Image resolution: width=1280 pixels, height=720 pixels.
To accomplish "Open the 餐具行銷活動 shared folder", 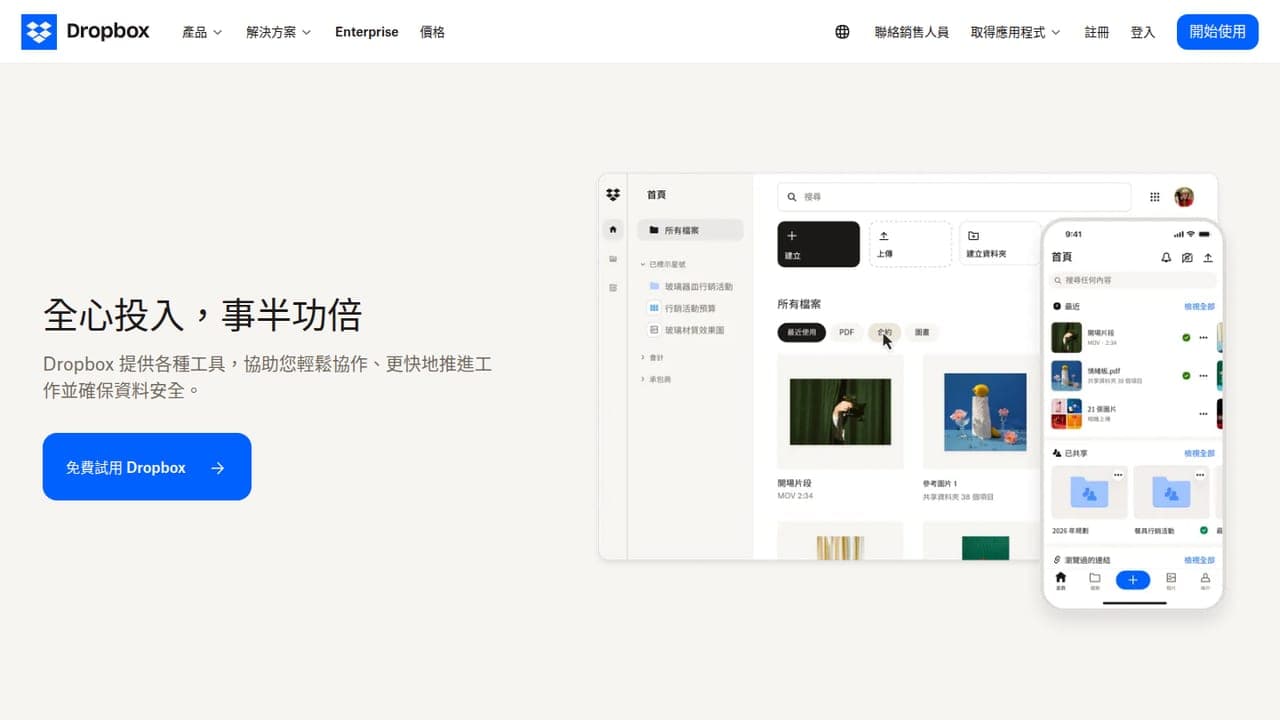I will pos(1171,492).
